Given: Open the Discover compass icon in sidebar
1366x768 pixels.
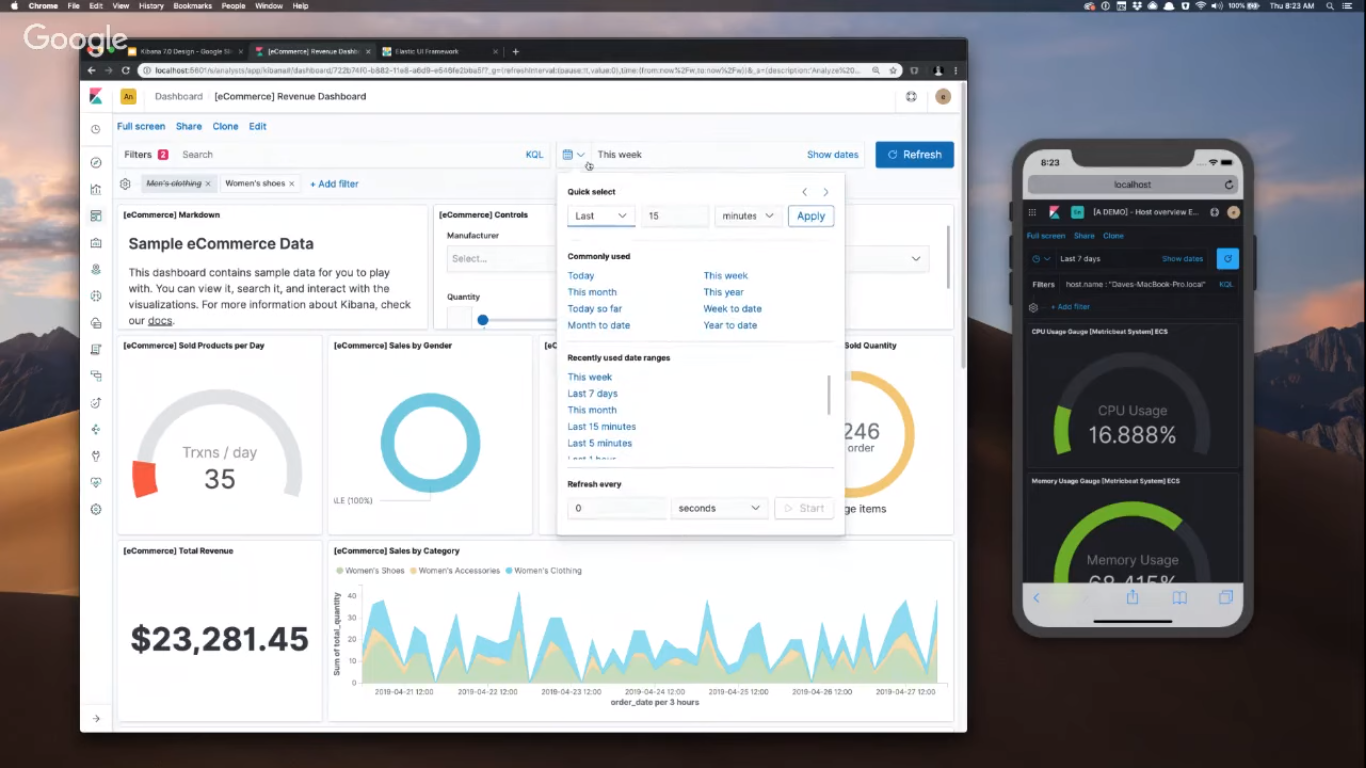Looking at the screenshot, I should coord(96,162).
